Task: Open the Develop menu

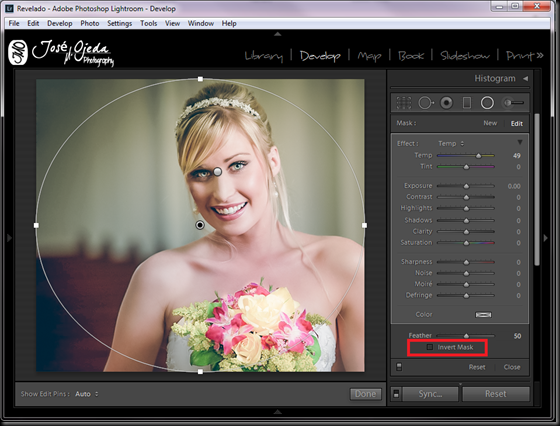Action: (60, 24)
